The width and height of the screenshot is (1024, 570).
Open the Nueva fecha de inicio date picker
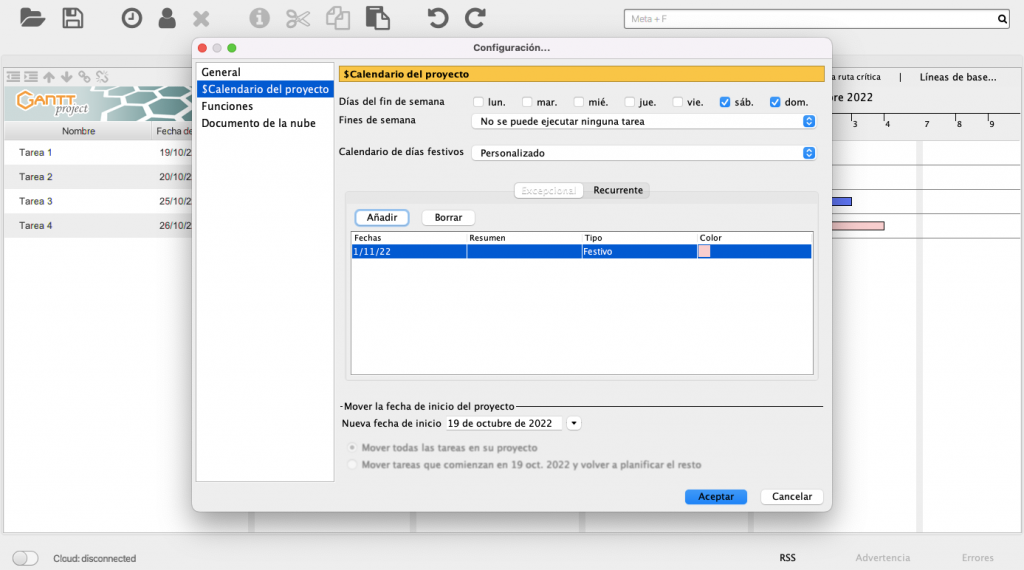click(574, 423)
